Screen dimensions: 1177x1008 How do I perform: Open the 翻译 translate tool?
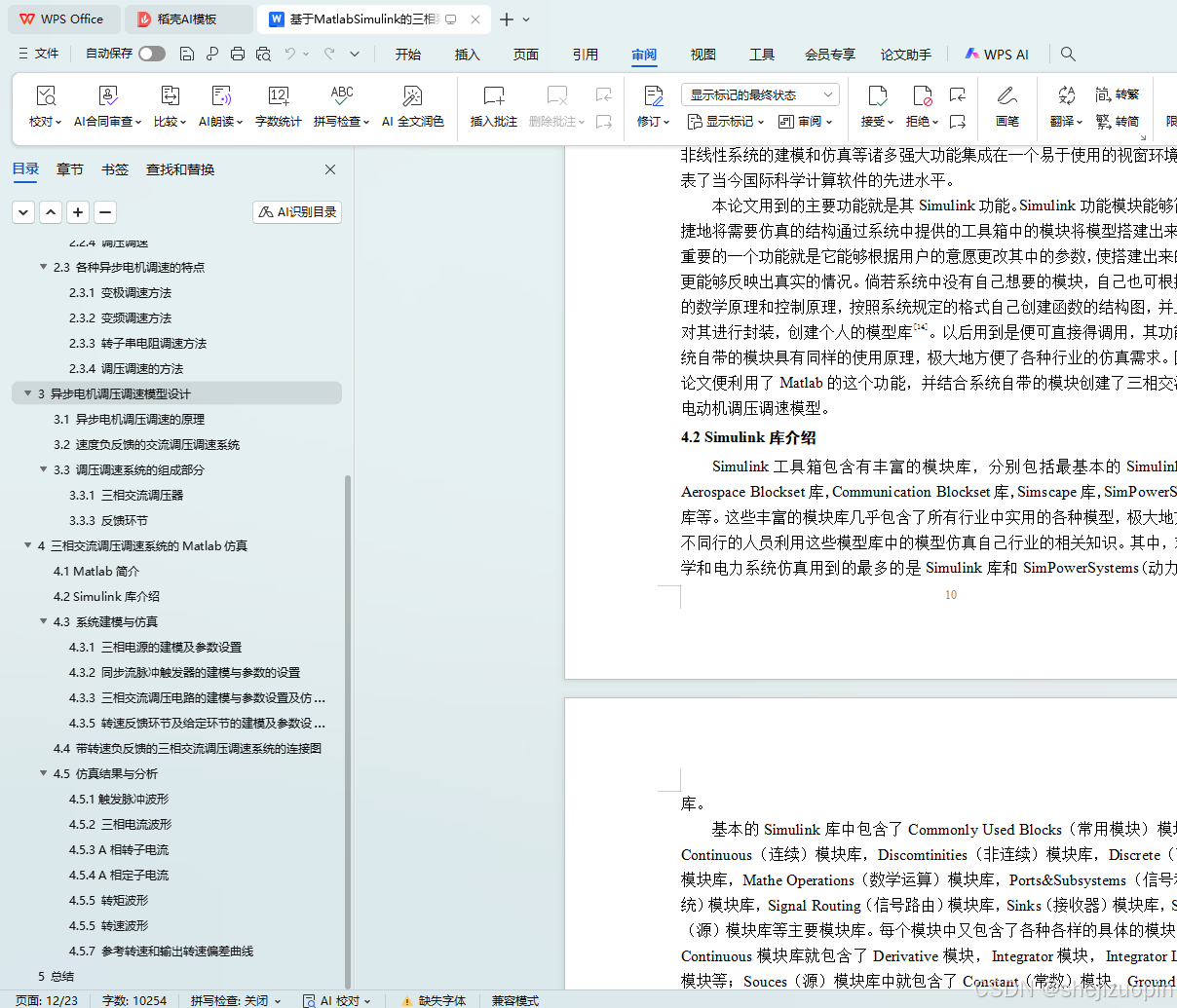[1067, 106]
